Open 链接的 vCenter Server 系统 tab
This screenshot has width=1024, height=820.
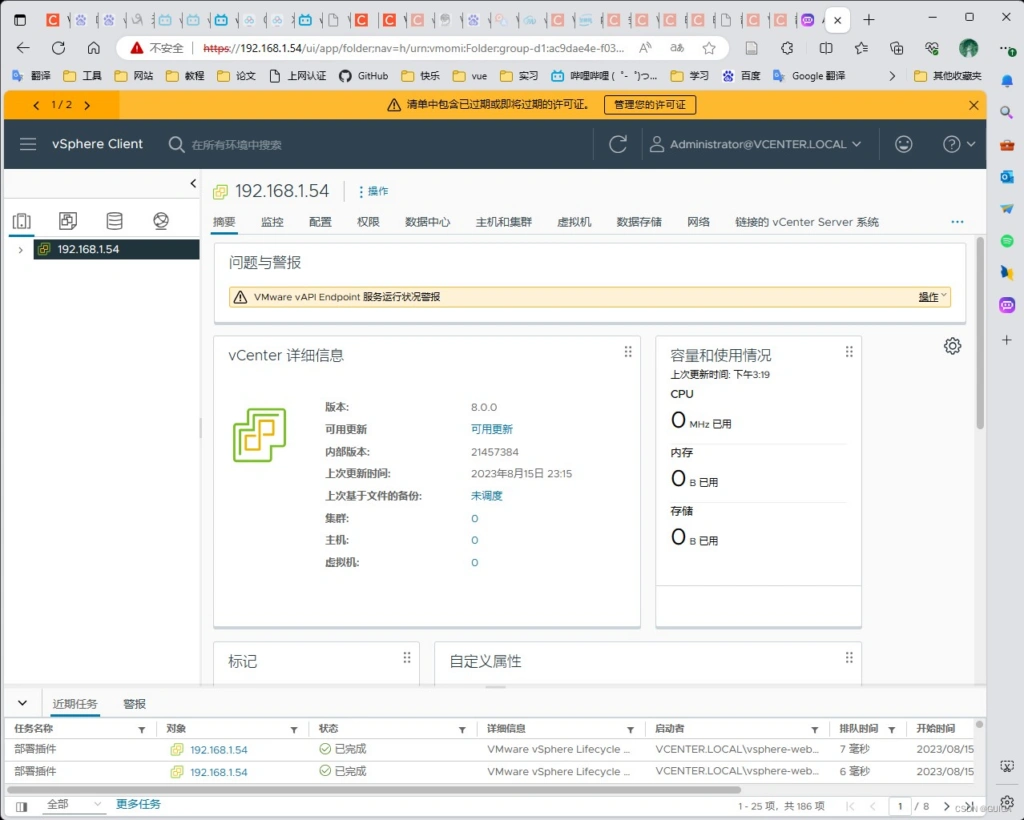[807, 222]
